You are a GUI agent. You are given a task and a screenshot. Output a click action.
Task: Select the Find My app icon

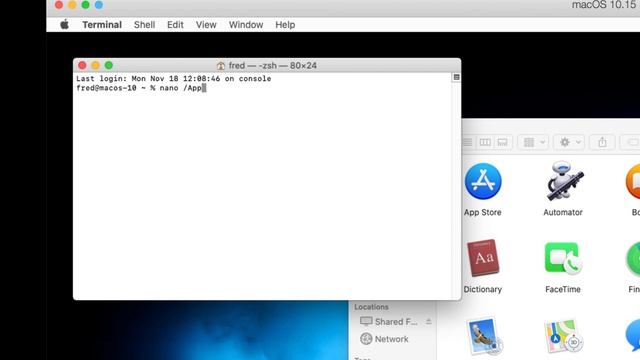click(x=633, y=259)
